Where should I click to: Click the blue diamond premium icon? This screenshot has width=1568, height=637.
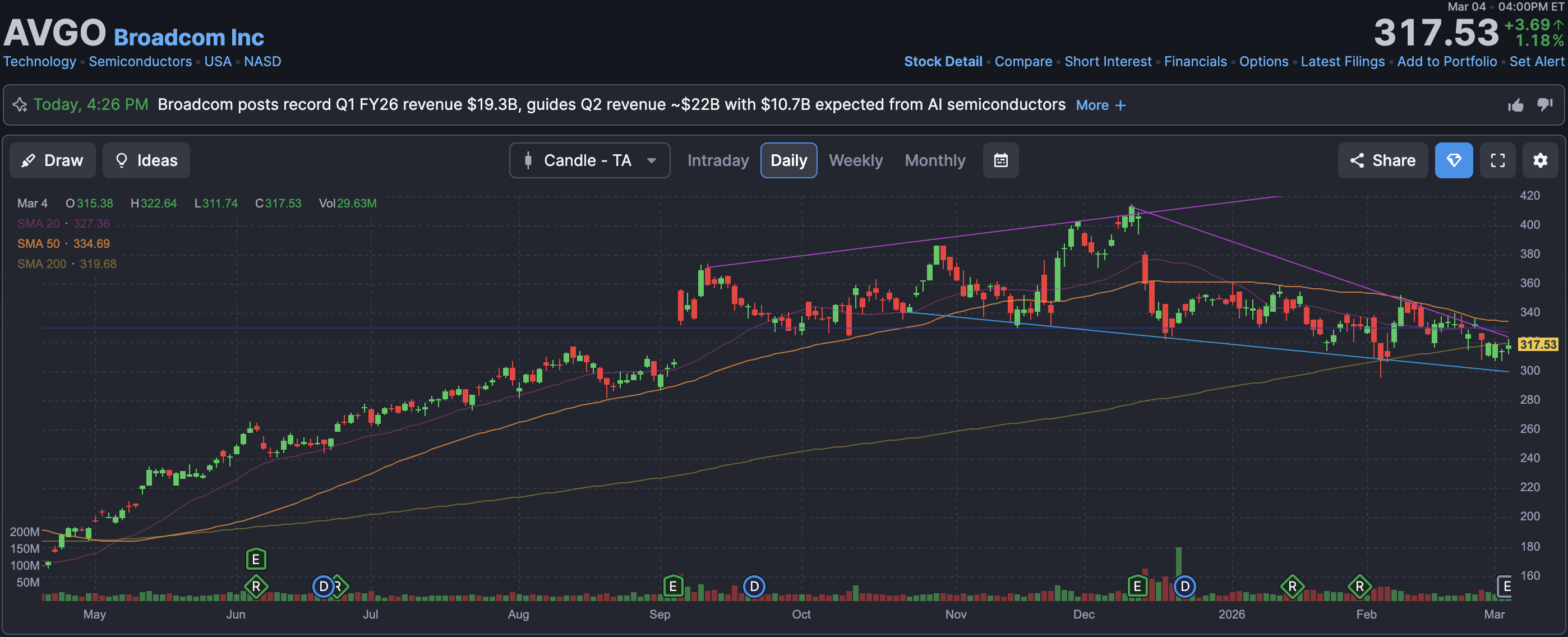(1454, 160)
